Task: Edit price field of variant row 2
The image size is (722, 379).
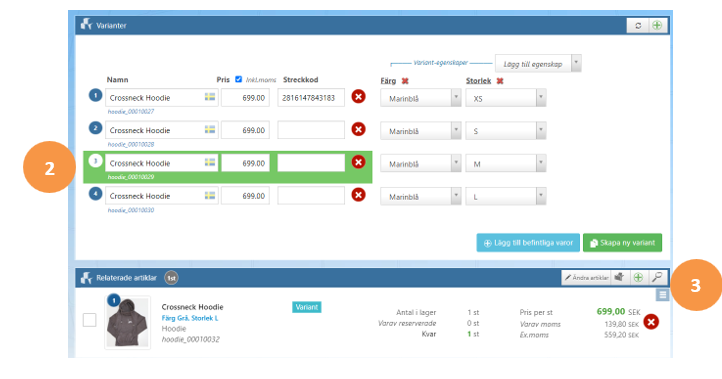Action: (245, 130)
